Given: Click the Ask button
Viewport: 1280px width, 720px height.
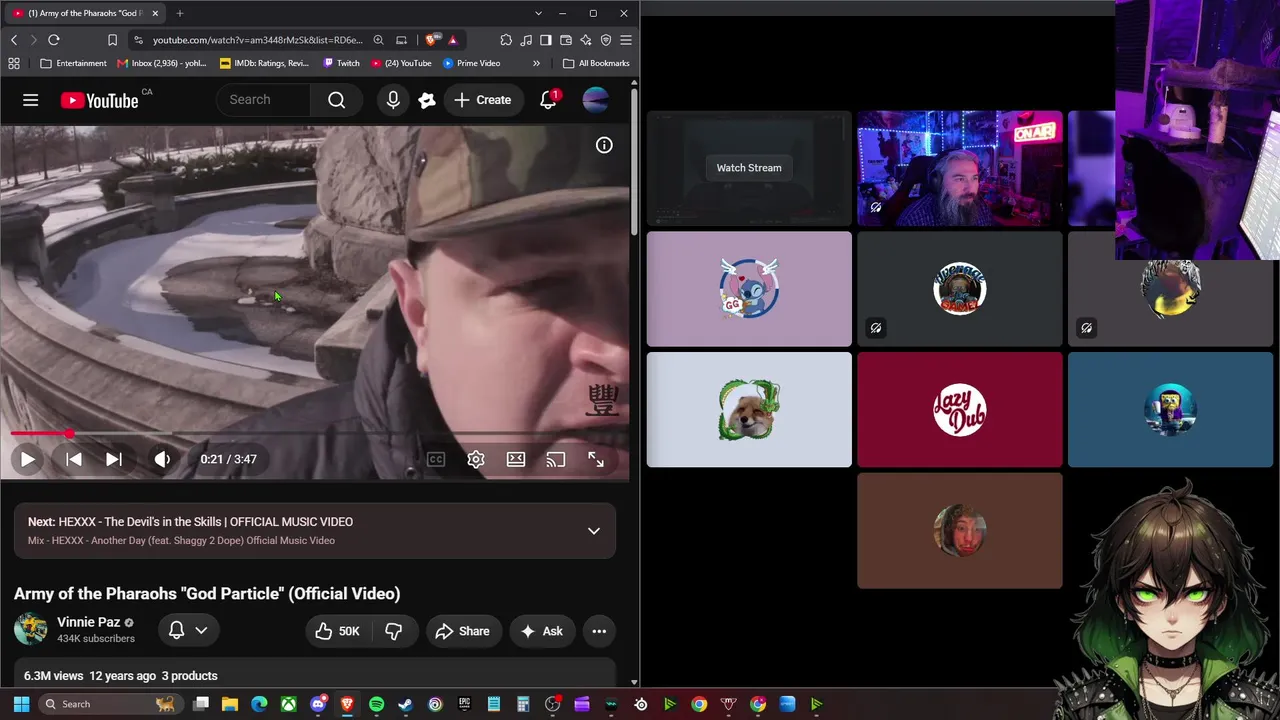Looking at the screenshot, I should 542,631.
